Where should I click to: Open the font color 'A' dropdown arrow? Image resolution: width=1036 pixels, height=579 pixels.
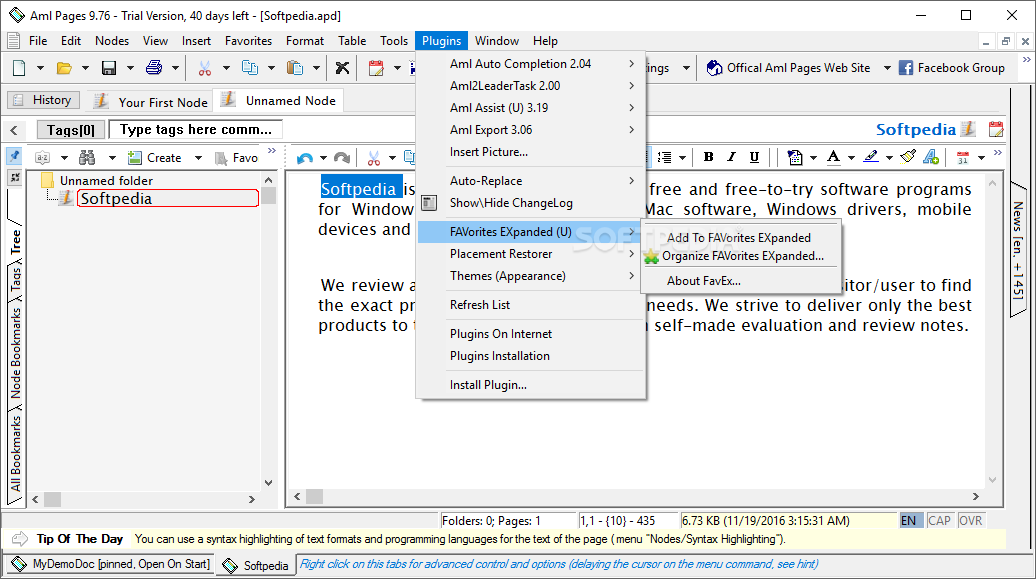click(851, 158)
